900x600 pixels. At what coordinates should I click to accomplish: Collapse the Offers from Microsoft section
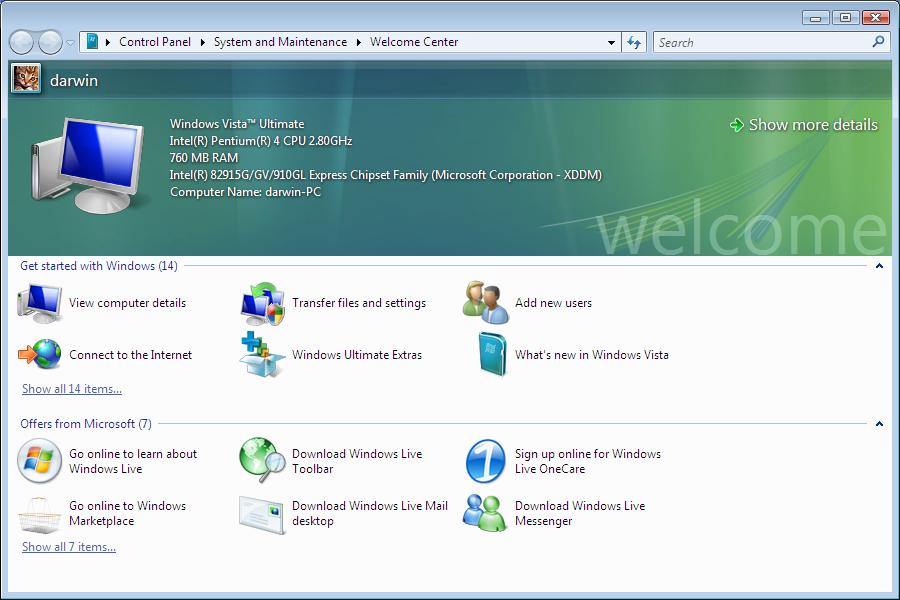click(879, 424)
